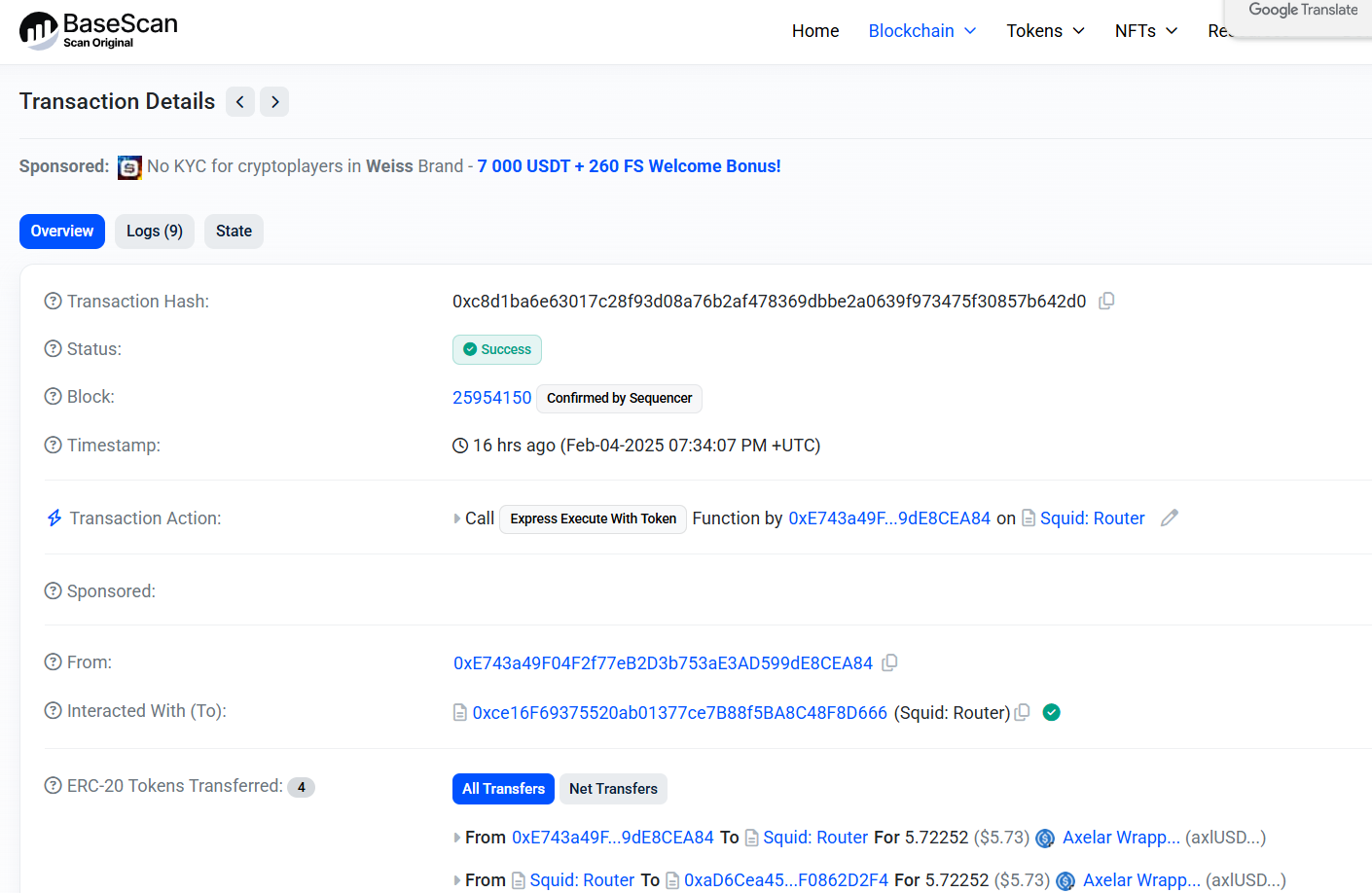1372x893 pixels.
Task: Copy the Squid: Router contract address
Action: click(1022, 713)
